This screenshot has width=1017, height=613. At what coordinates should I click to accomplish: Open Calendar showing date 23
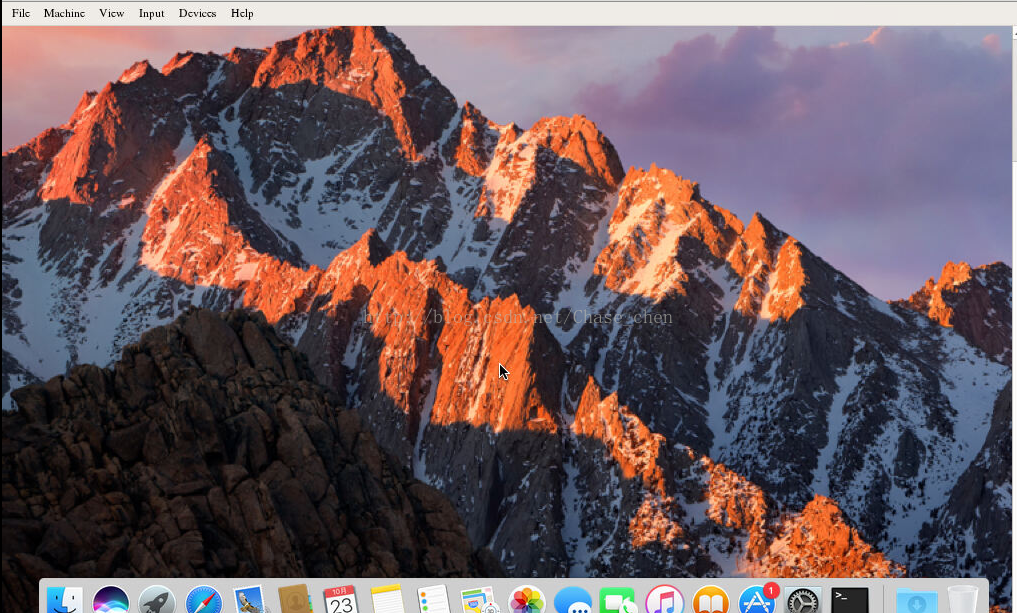341,599
